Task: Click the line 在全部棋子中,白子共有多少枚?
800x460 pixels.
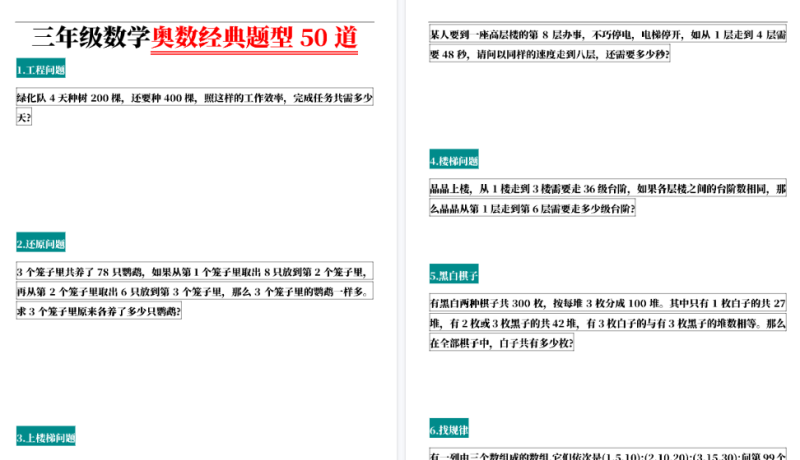Action: (502, 343)
